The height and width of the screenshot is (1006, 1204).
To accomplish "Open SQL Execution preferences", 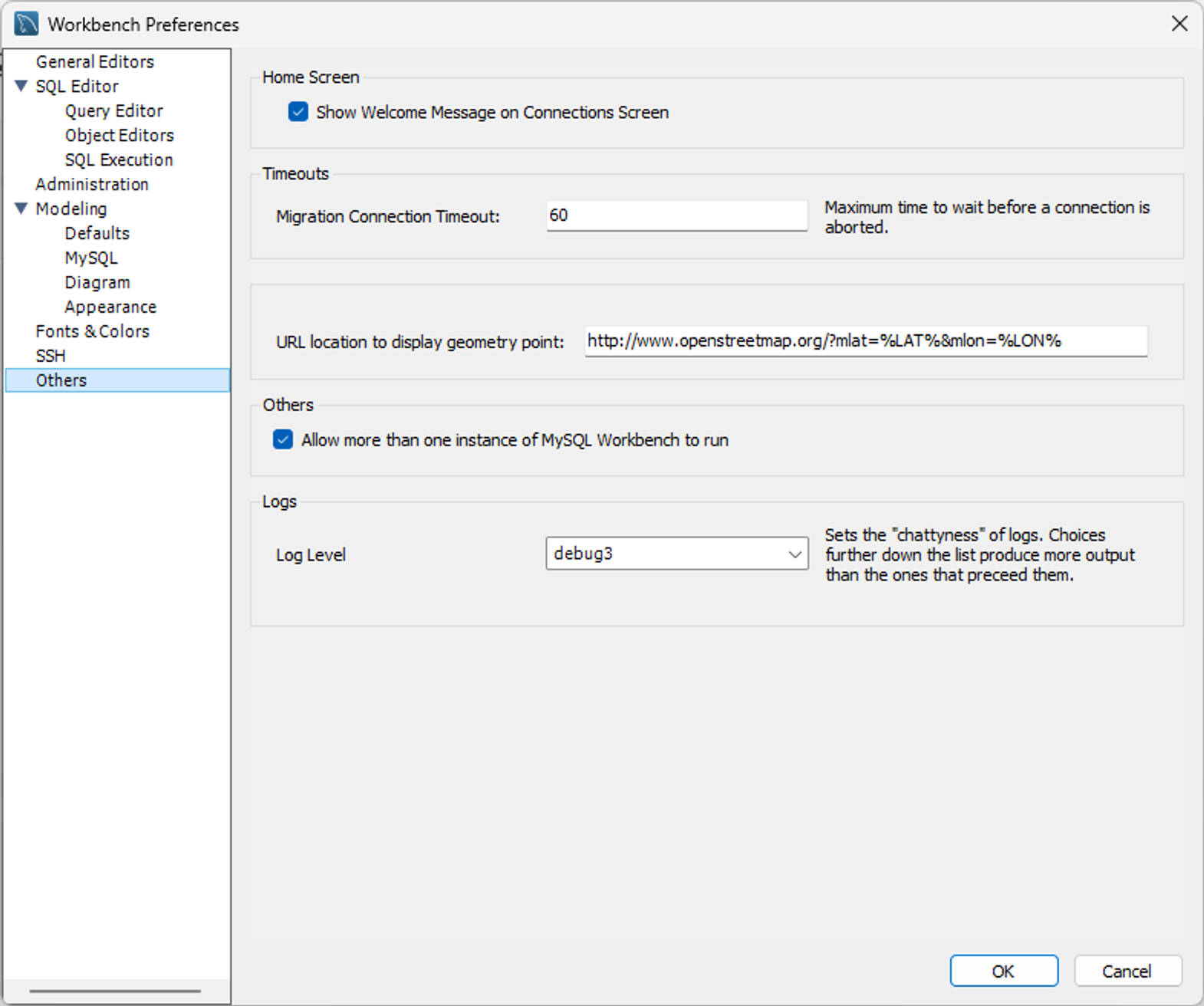I will pyautogui.click(x=119, y=159).
